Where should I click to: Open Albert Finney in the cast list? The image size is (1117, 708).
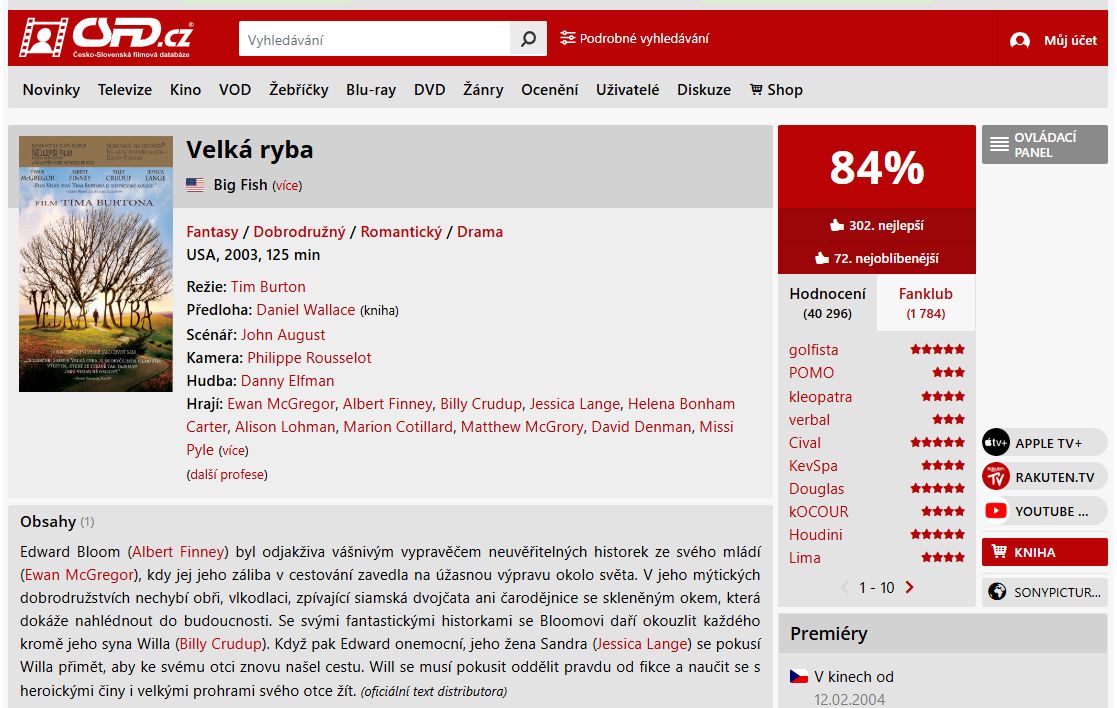(x=388, y=404)
